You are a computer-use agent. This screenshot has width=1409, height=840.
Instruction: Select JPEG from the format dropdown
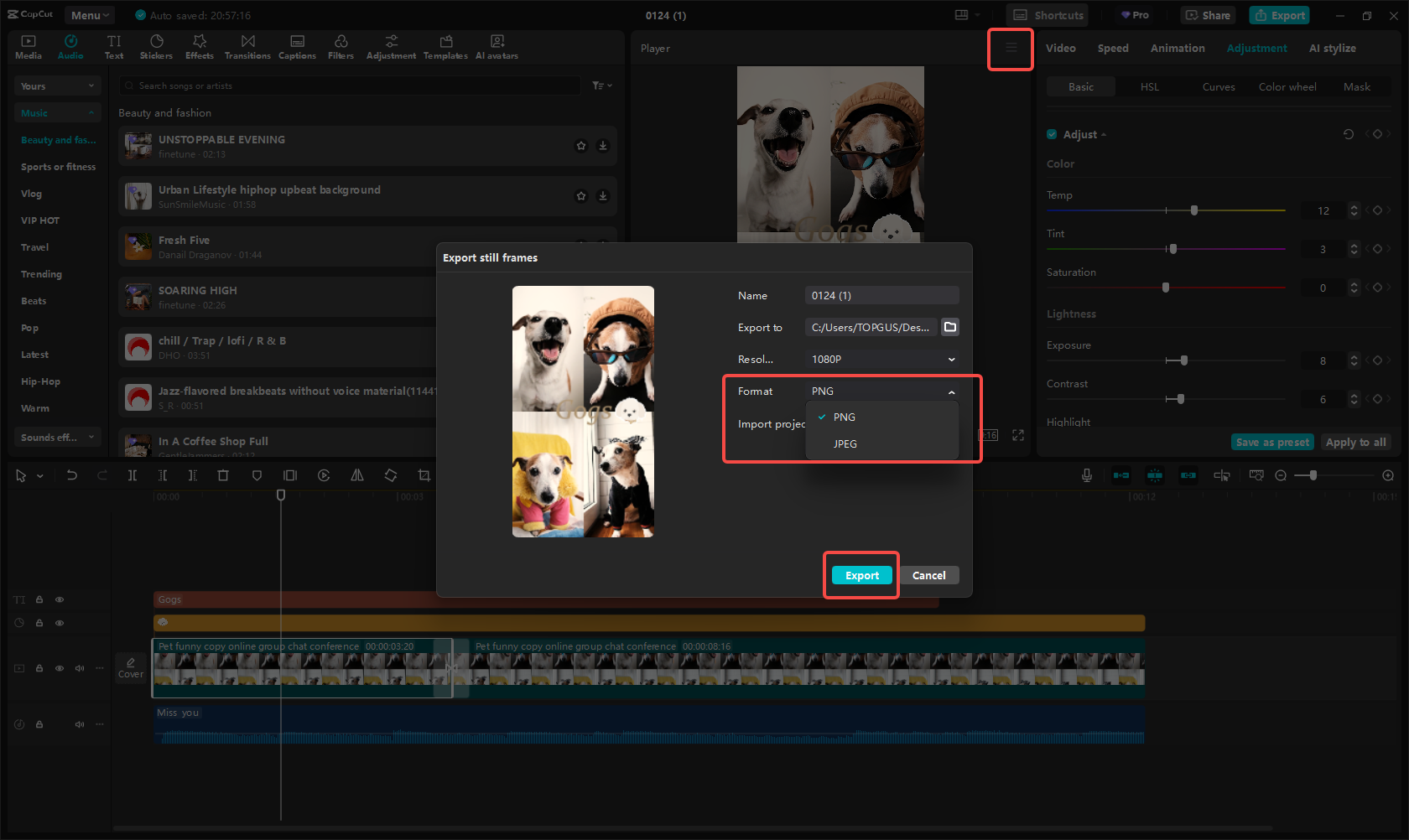pyautogui.click(x=845, y=443)
